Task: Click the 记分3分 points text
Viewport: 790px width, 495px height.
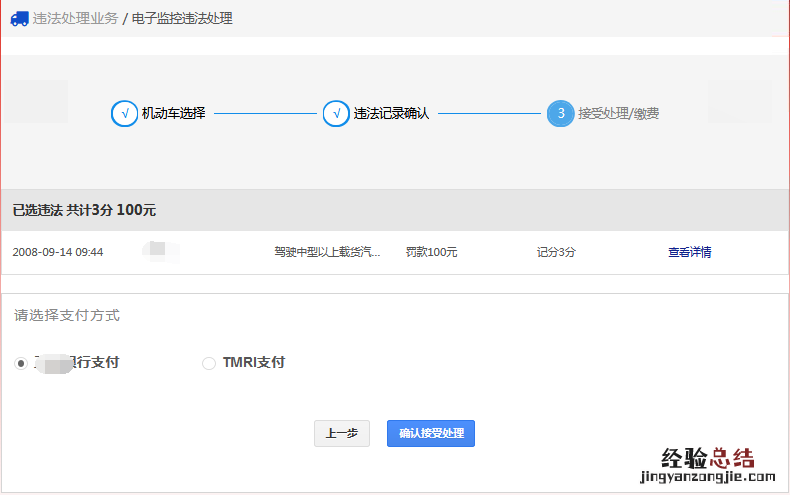Action: pyautogui.click(x=556, y=252)
